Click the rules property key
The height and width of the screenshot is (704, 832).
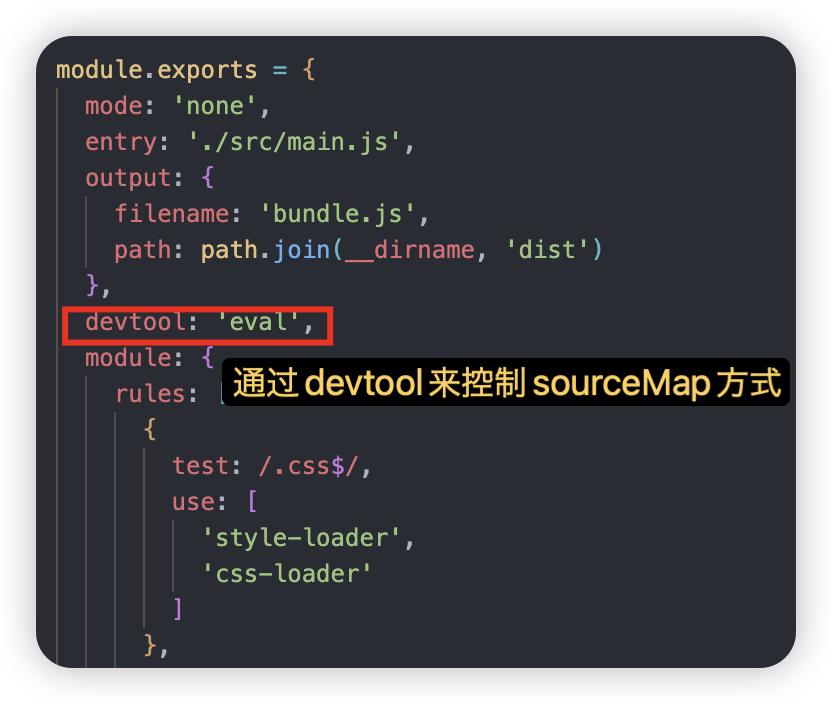click(x=150, y=394)
